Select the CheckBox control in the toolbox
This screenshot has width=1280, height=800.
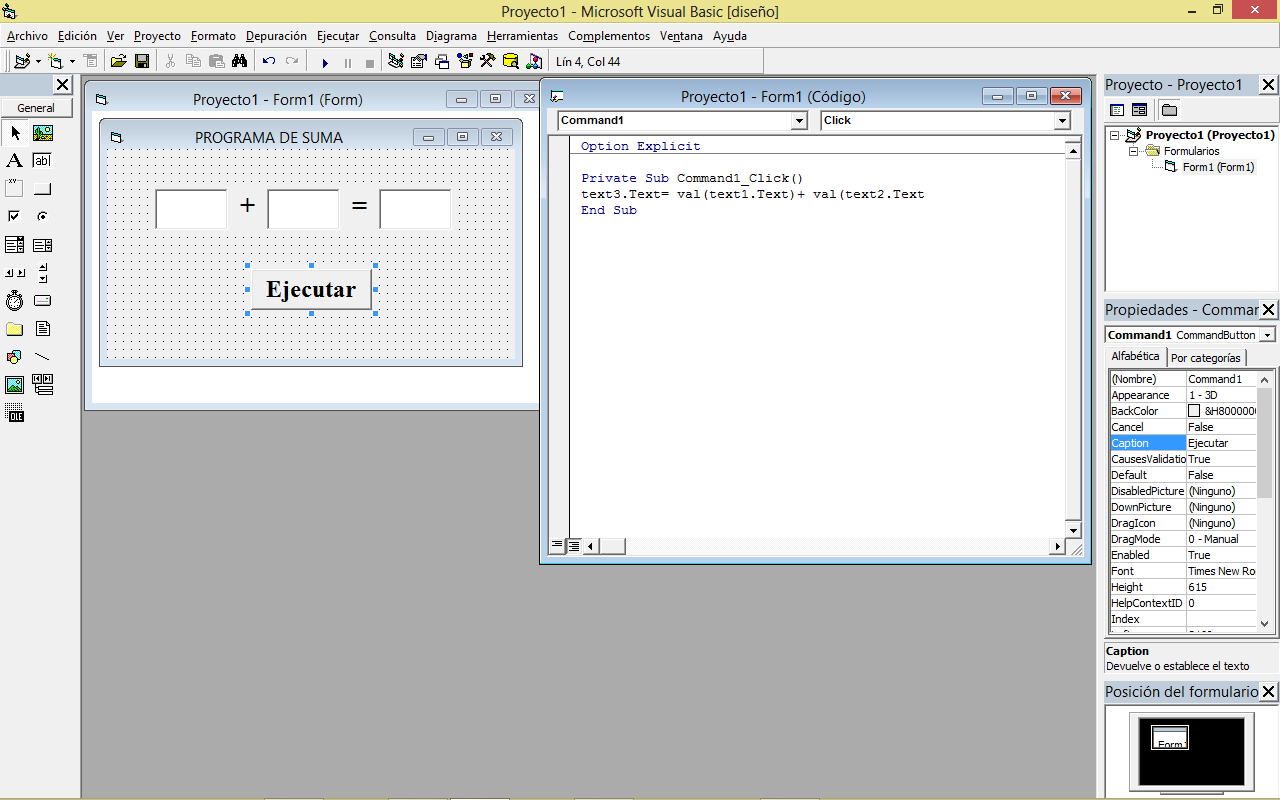click(14, 216)
